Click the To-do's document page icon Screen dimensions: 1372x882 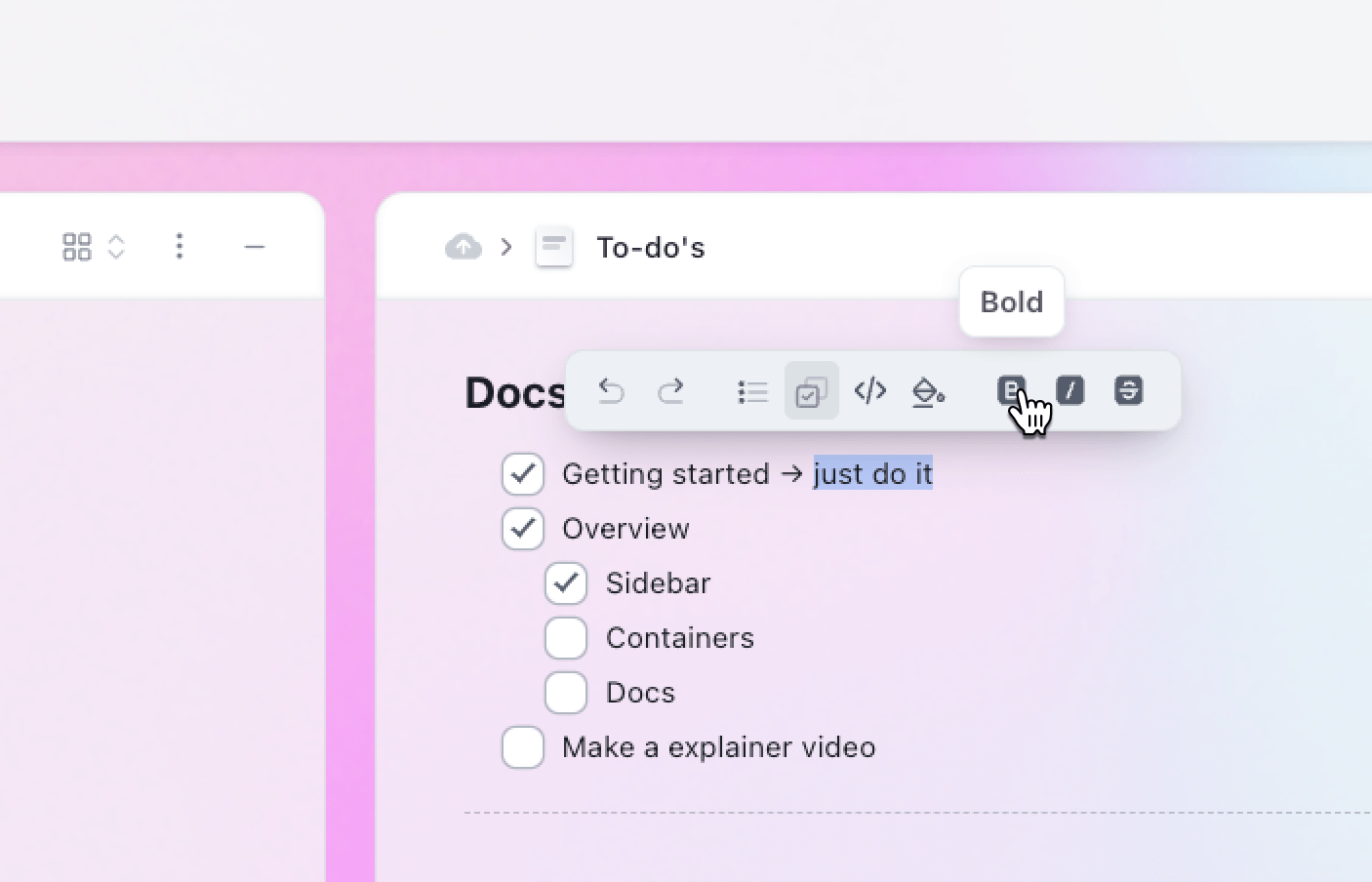click(x=554, y=247)
